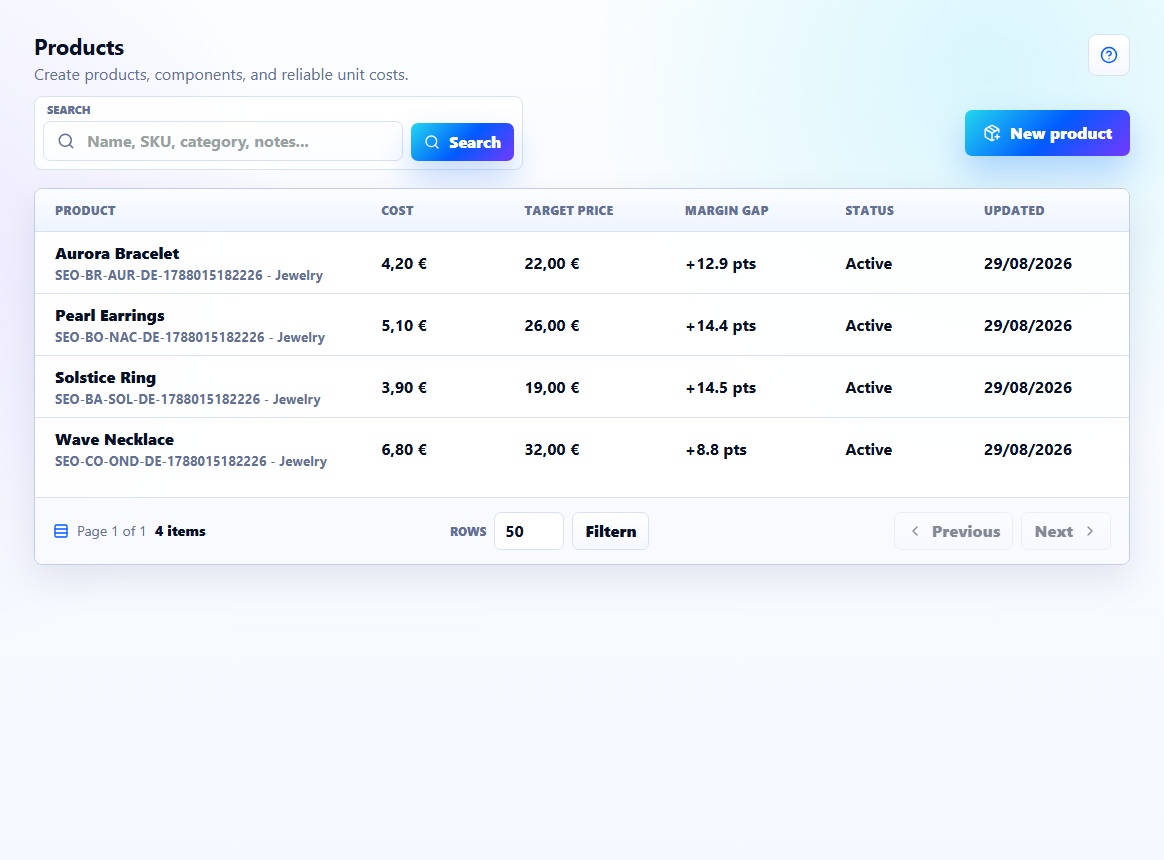Click target price 22,00 €
Viewport: 1164px width, 860px height.
552,264
